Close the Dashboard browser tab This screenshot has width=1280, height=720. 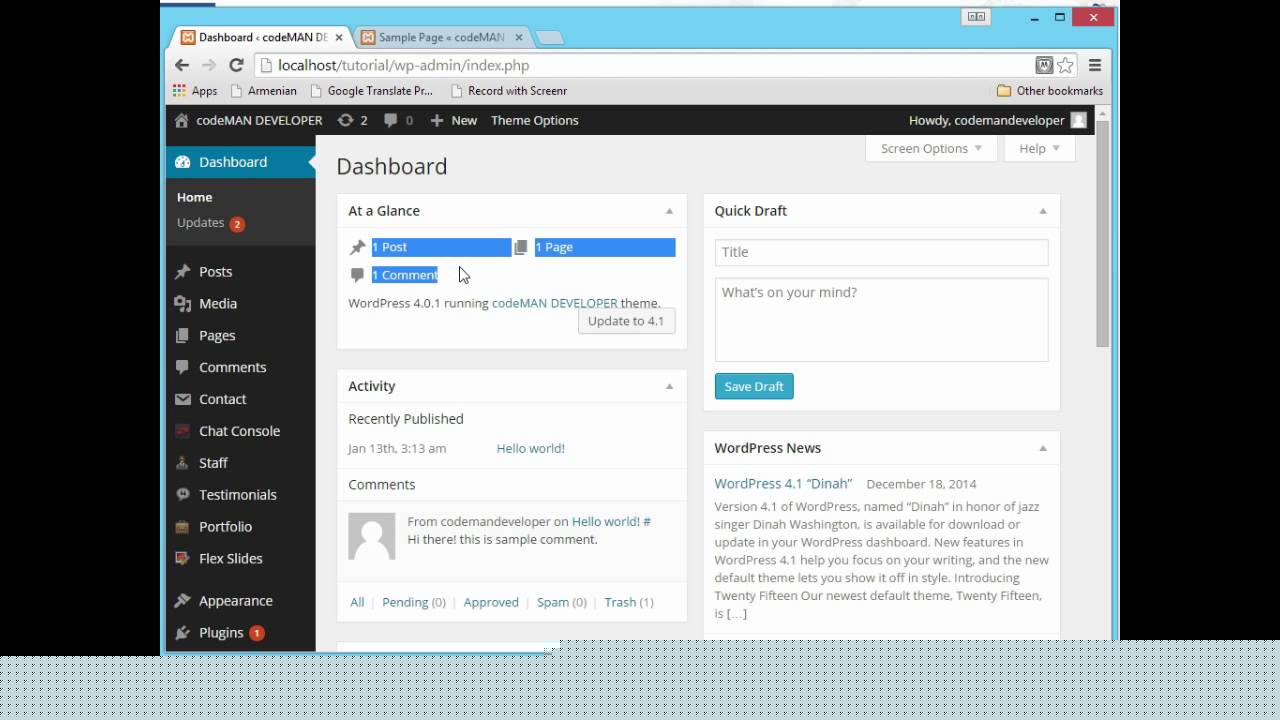[339, 37]
